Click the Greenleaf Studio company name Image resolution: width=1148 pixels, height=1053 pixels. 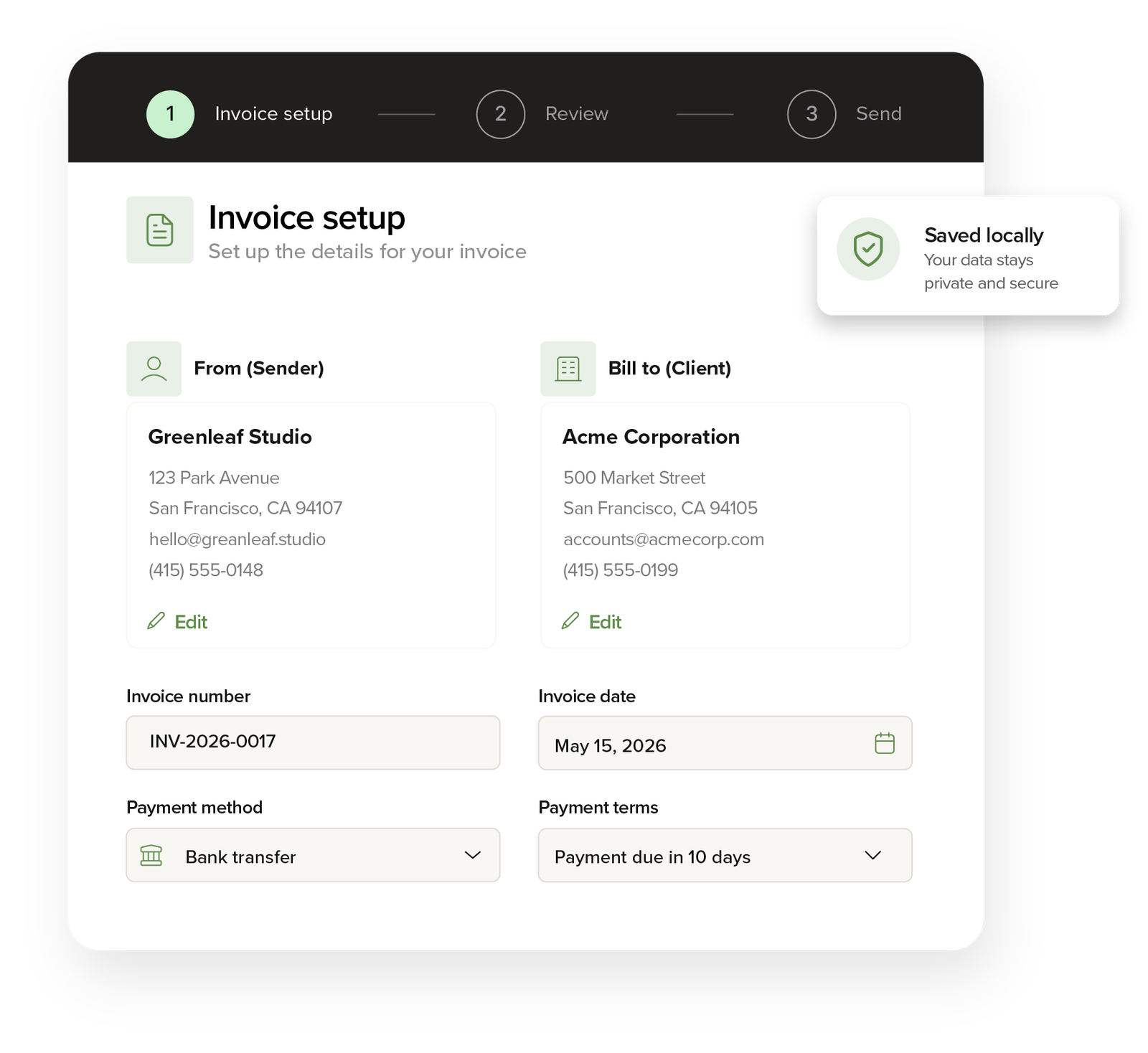pos(230,437)
